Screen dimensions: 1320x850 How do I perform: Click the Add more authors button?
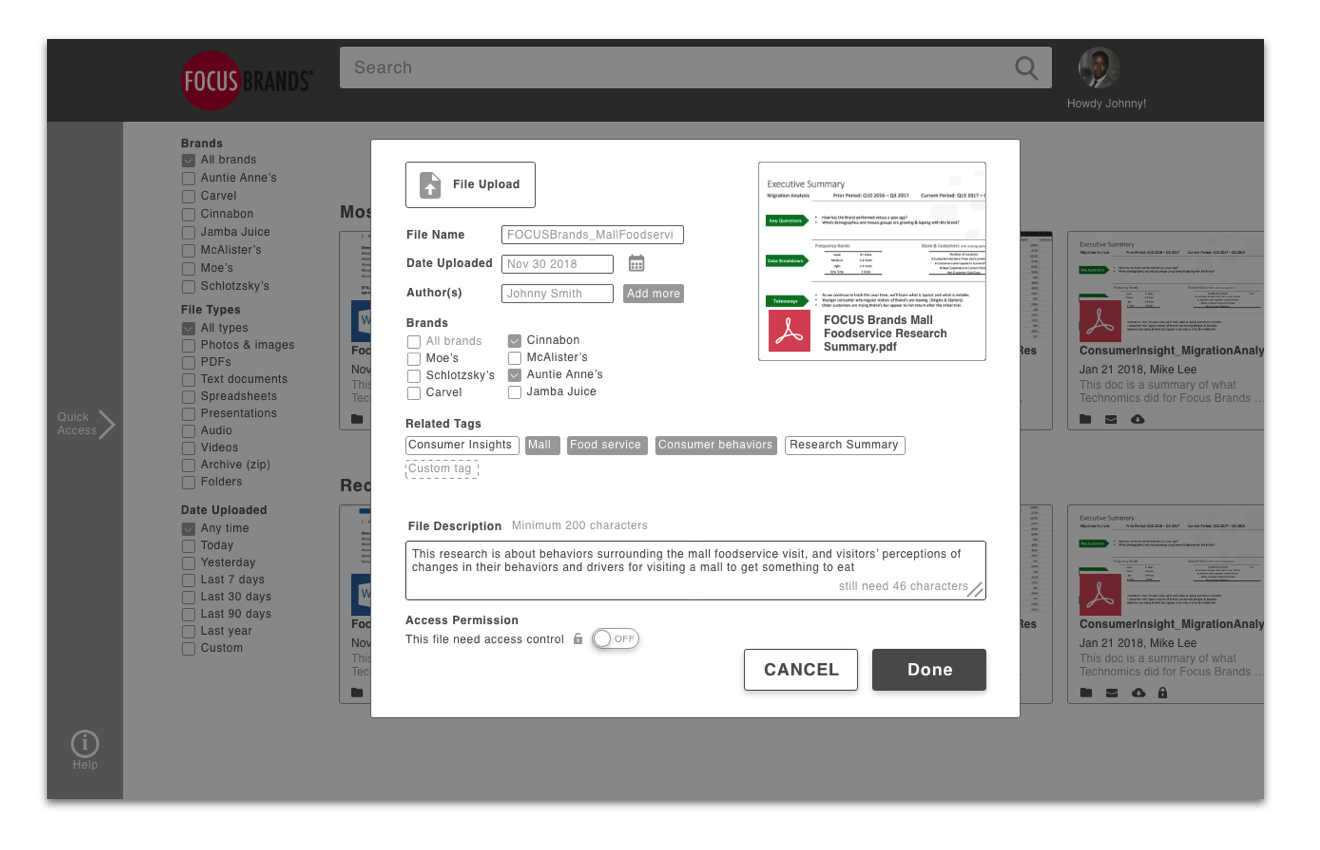click(x=653, y=293)
